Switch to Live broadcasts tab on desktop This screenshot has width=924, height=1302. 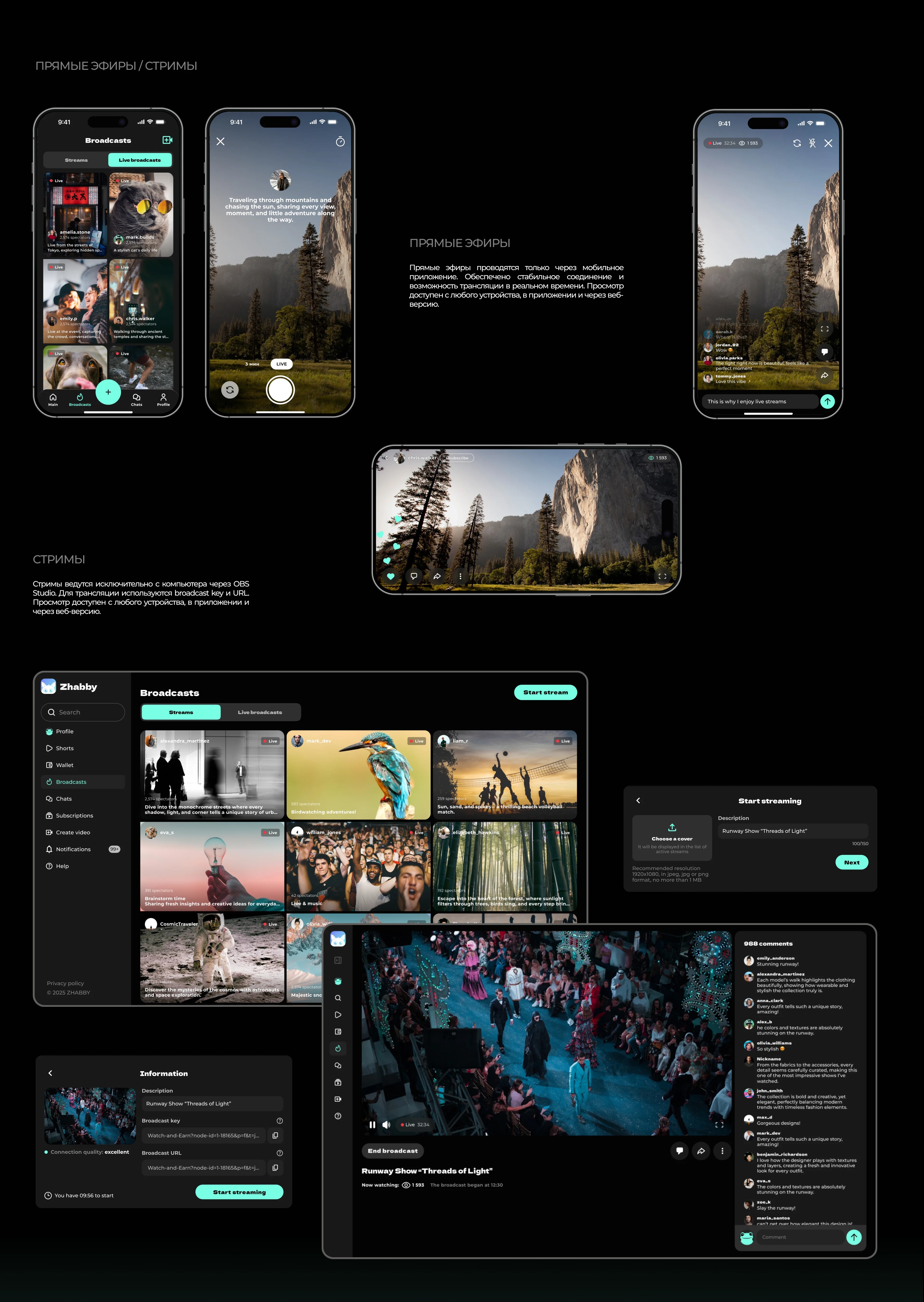click(260, 712)
